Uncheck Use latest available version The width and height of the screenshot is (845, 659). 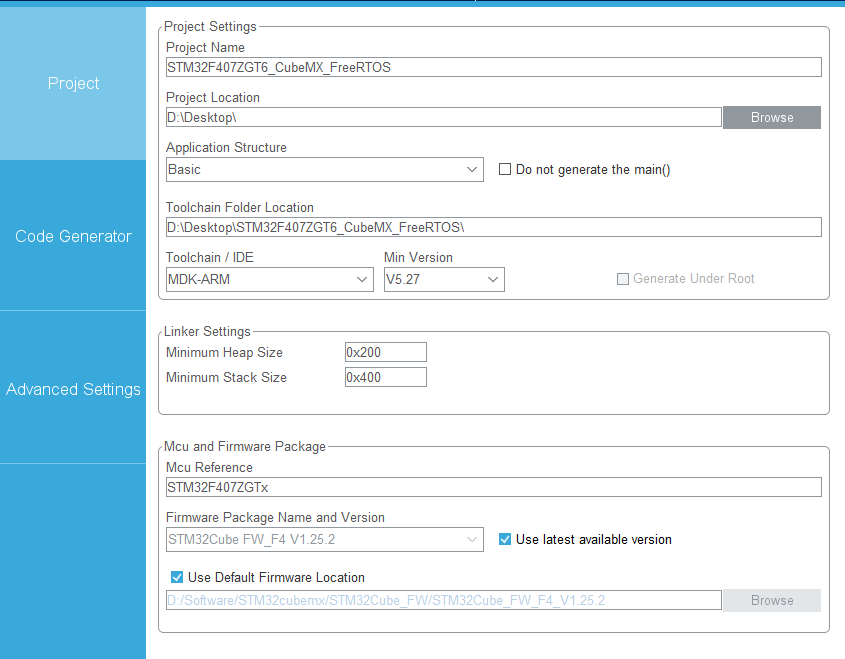[505, 539]
